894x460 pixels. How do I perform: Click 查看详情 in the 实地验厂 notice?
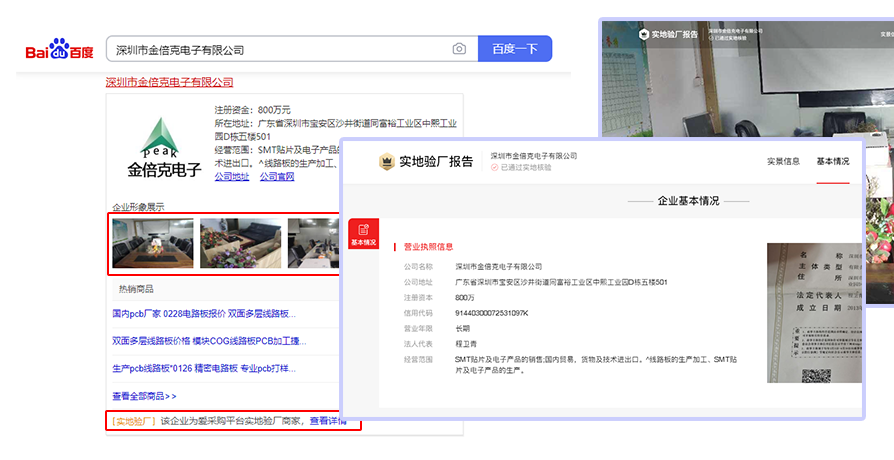coord(328,421)
